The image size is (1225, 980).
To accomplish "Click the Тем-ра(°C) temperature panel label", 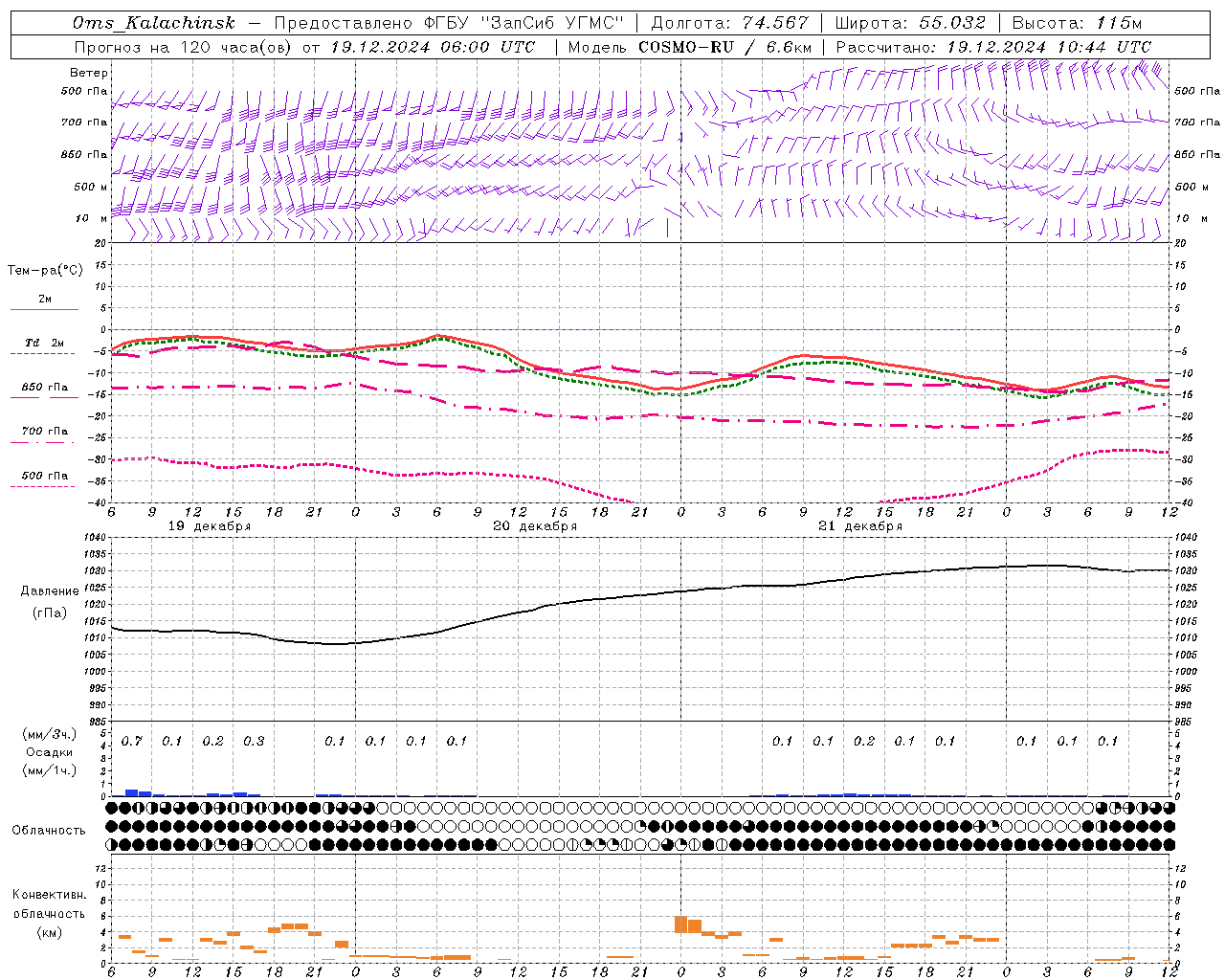I will [x=45, y=271].
